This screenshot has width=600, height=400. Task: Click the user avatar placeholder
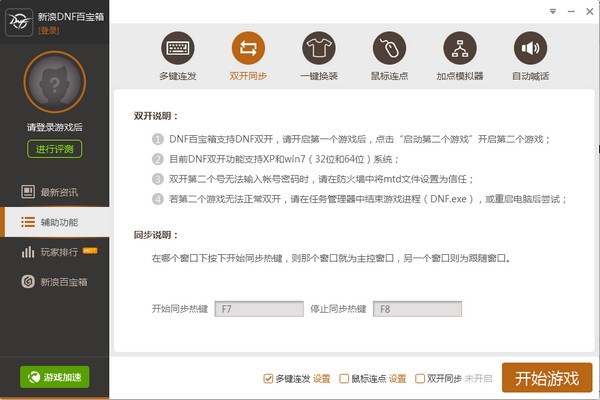(55, 82)
